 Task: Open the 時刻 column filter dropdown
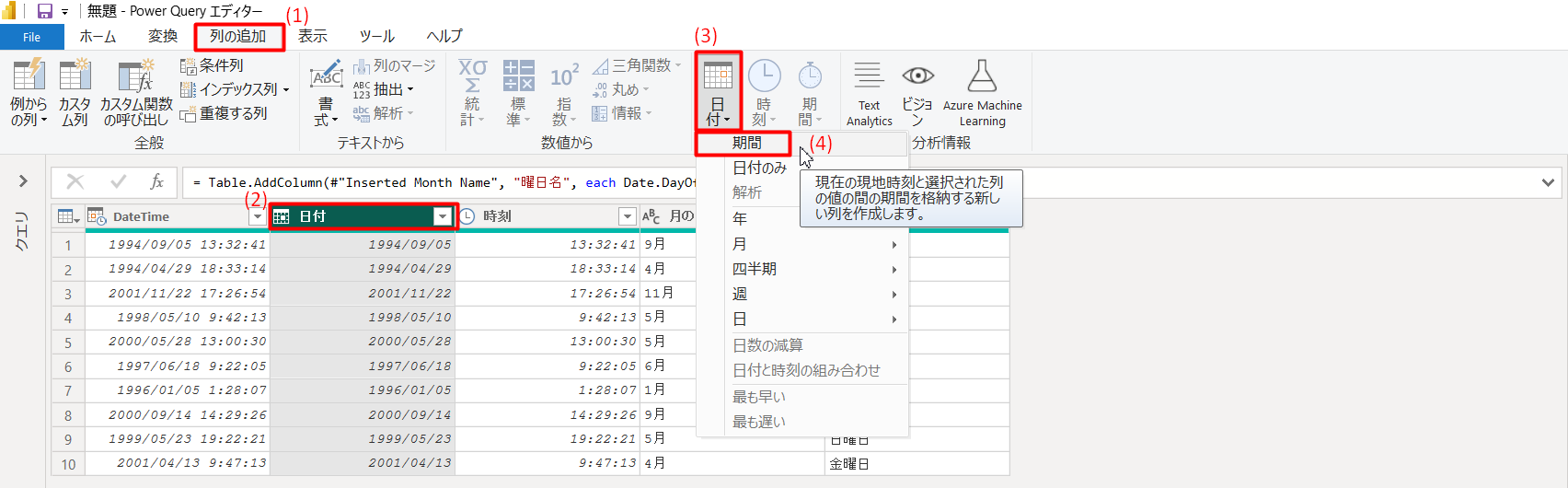coord(627,216)
